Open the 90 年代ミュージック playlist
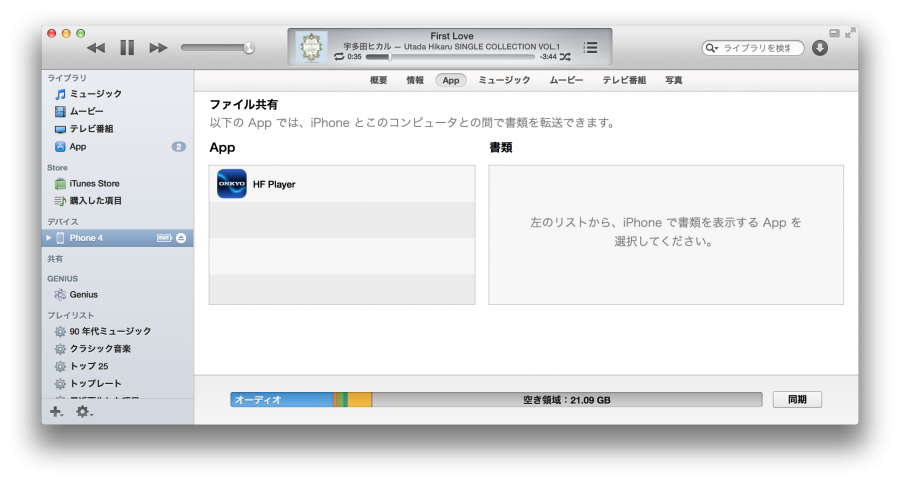Image resolution: width=900 pixels, height=482 pixels. pyautogui.click(x=117, y=332)
